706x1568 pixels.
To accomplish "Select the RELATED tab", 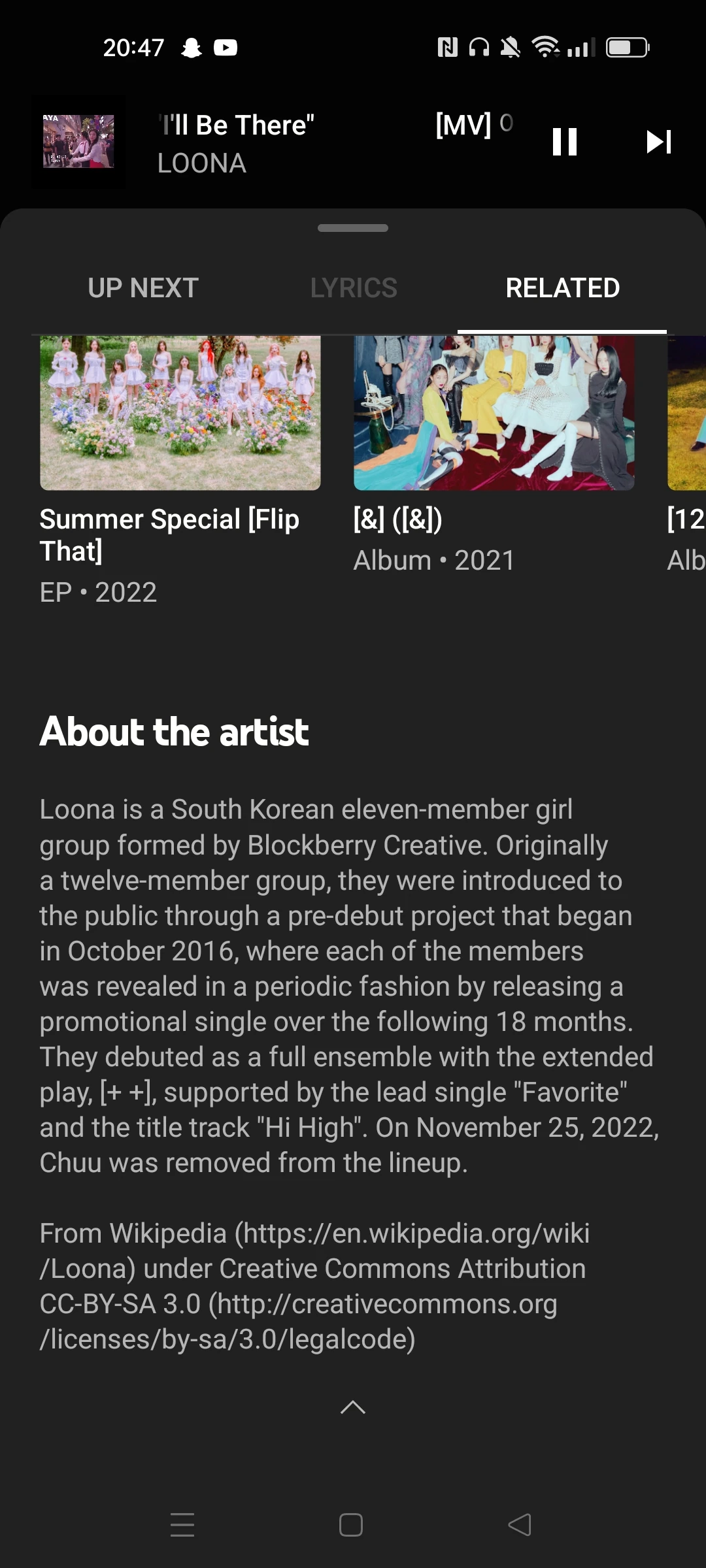I will (563, 288).
